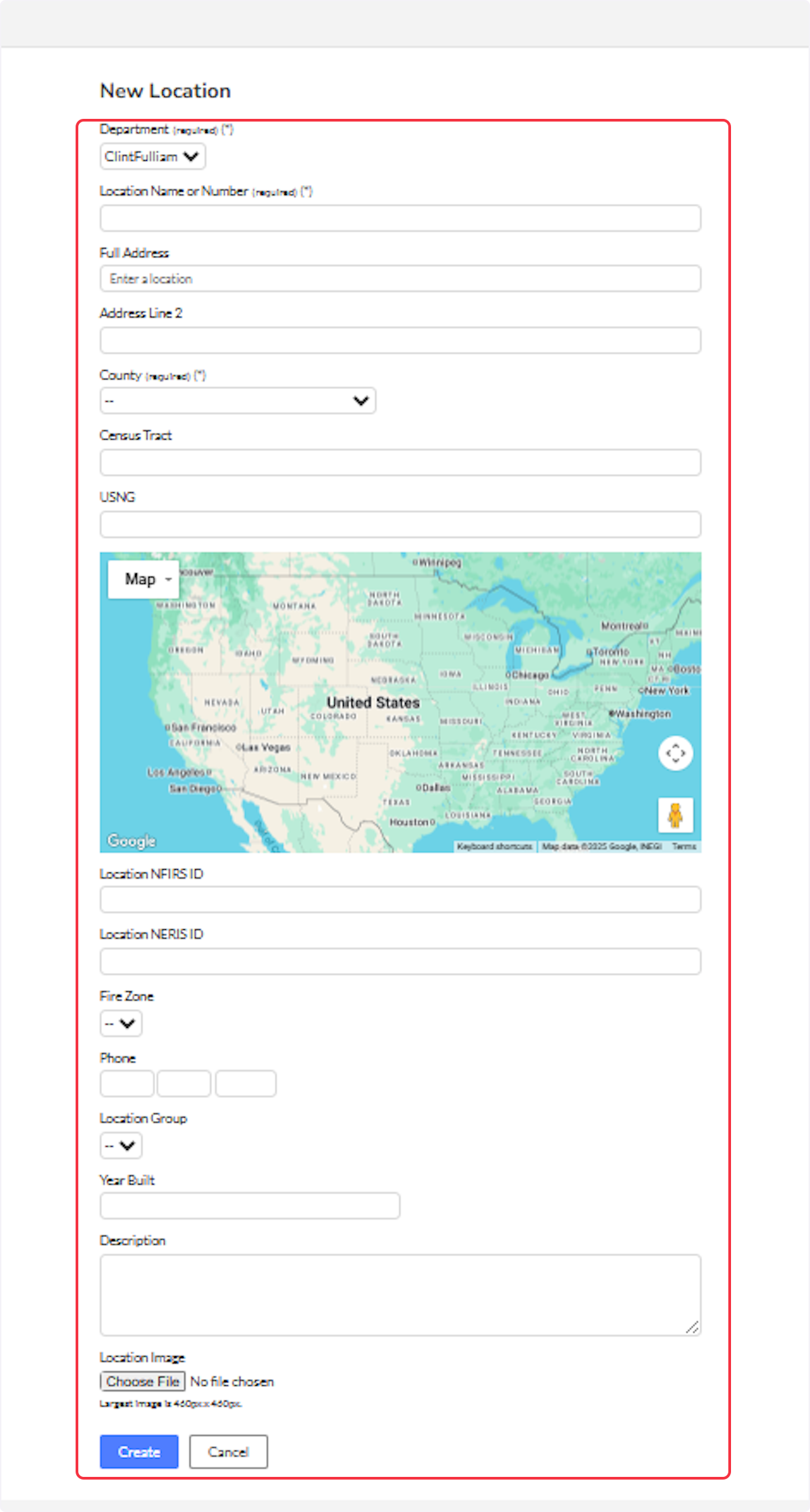Click the Location NFIRS ID field
Image resolution: width=810 pixels, height=1512 pixels.
pyautogui.click(x=400, y=900)
